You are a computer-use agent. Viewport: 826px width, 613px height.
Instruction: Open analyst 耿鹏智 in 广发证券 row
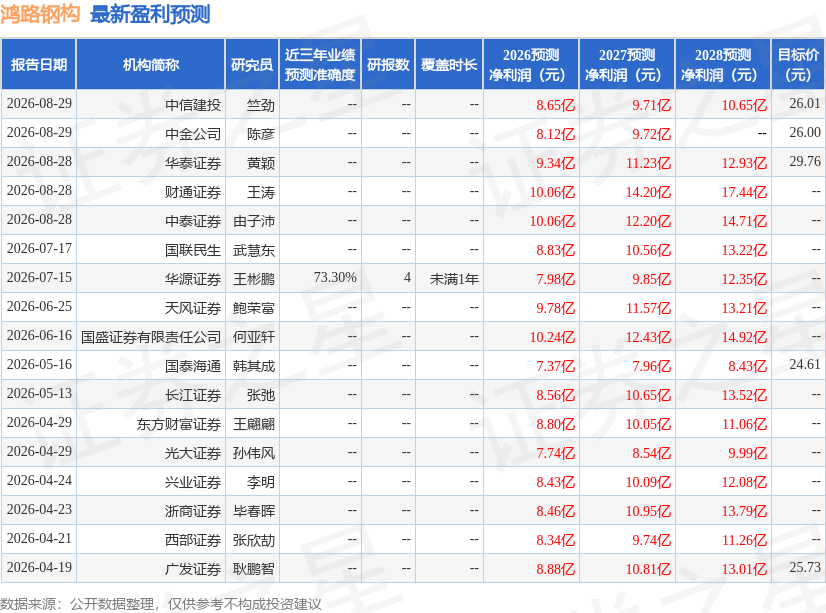click(x=254, y=569)
